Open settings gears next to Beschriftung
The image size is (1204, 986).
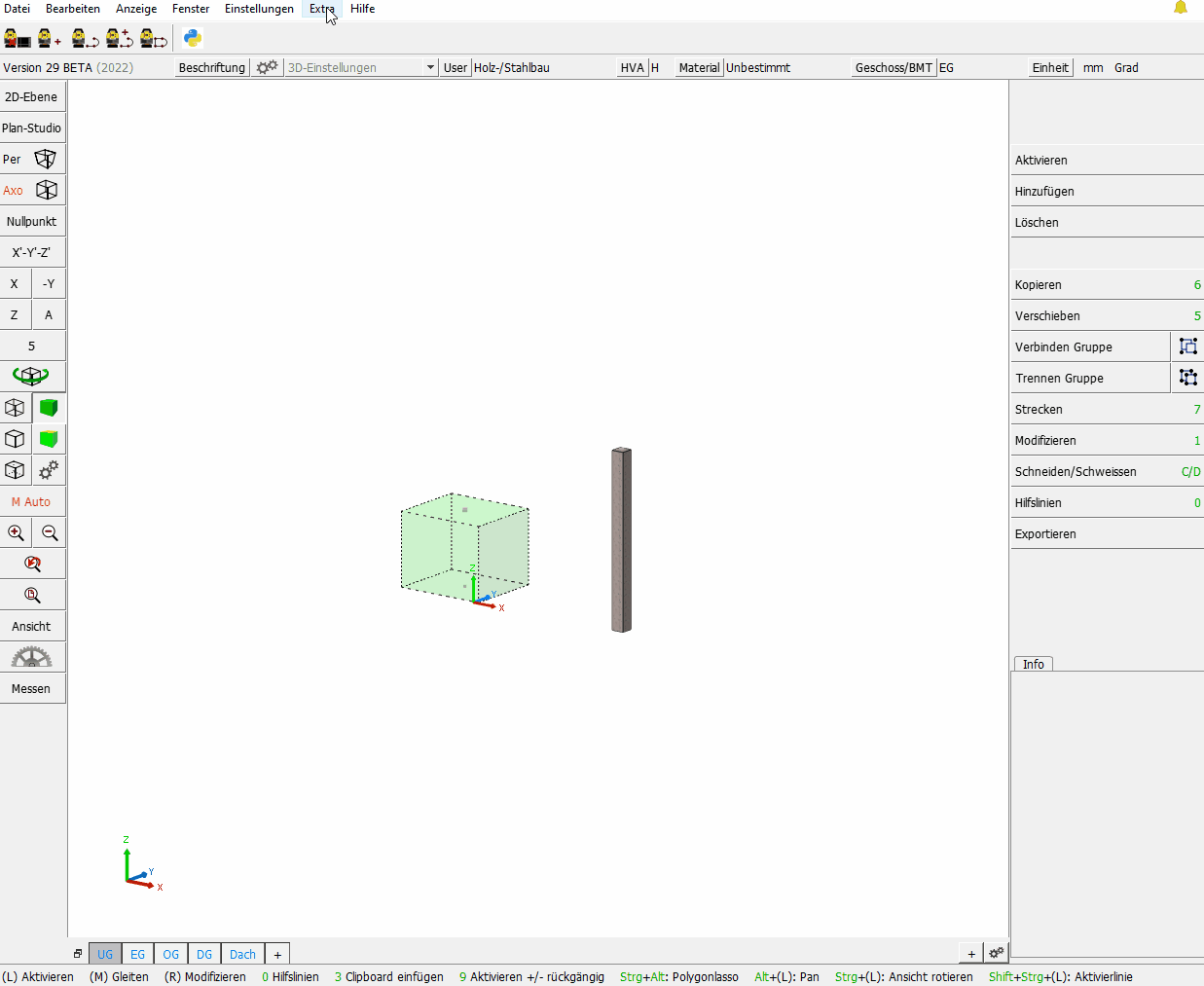pyautogui.click(x=267, y=67)
